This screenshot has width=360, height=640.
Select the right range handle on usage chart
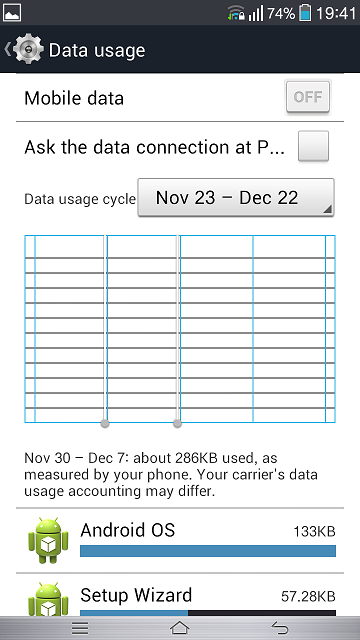pyautogui.click(x=177, y=423)
